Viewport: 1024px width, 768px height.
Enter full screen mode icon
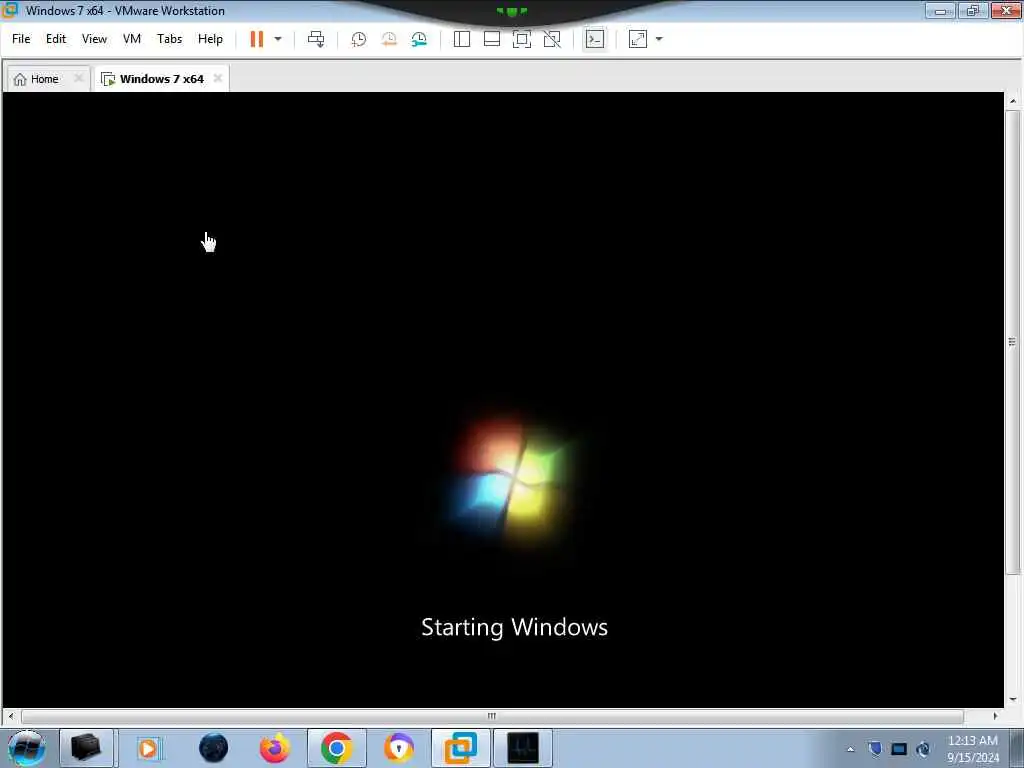pos(522,39)
